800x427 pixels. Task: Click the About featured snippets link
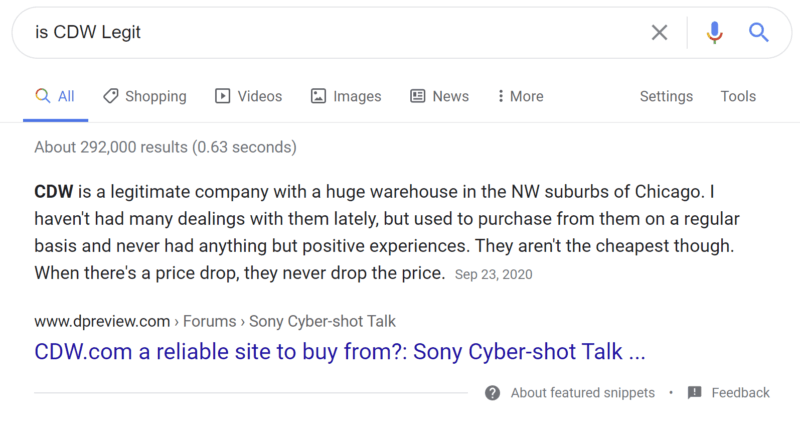click(x=582, y=393)
